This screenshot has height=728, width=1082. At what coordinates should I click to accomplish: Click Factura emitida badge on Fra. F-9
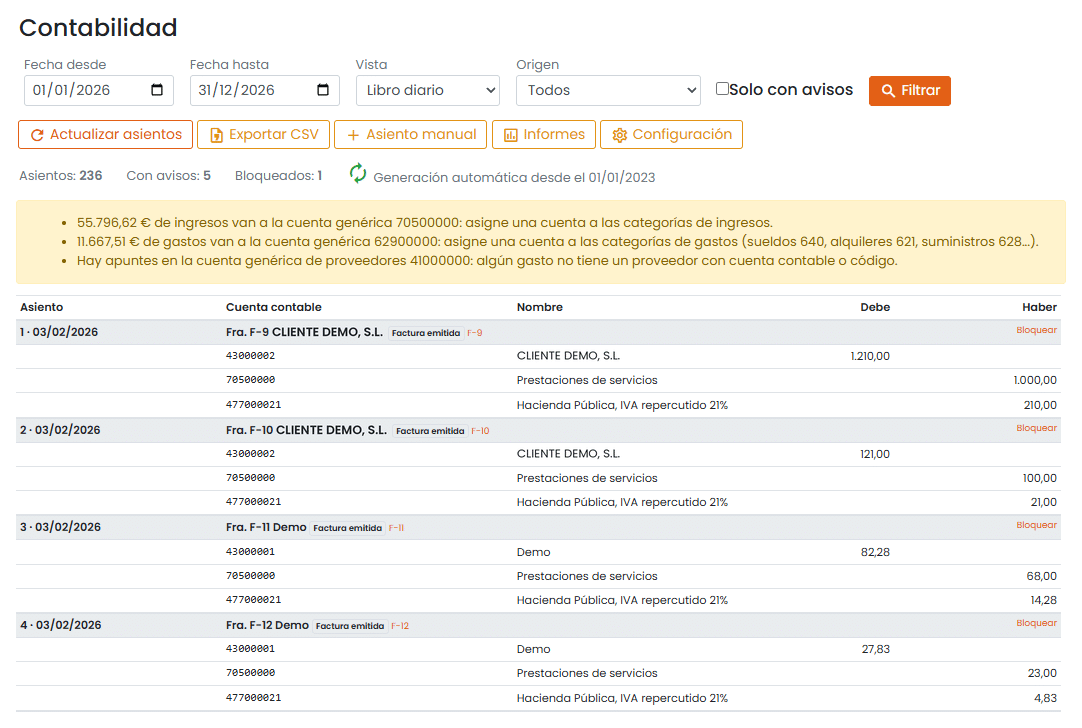(426, 333)
